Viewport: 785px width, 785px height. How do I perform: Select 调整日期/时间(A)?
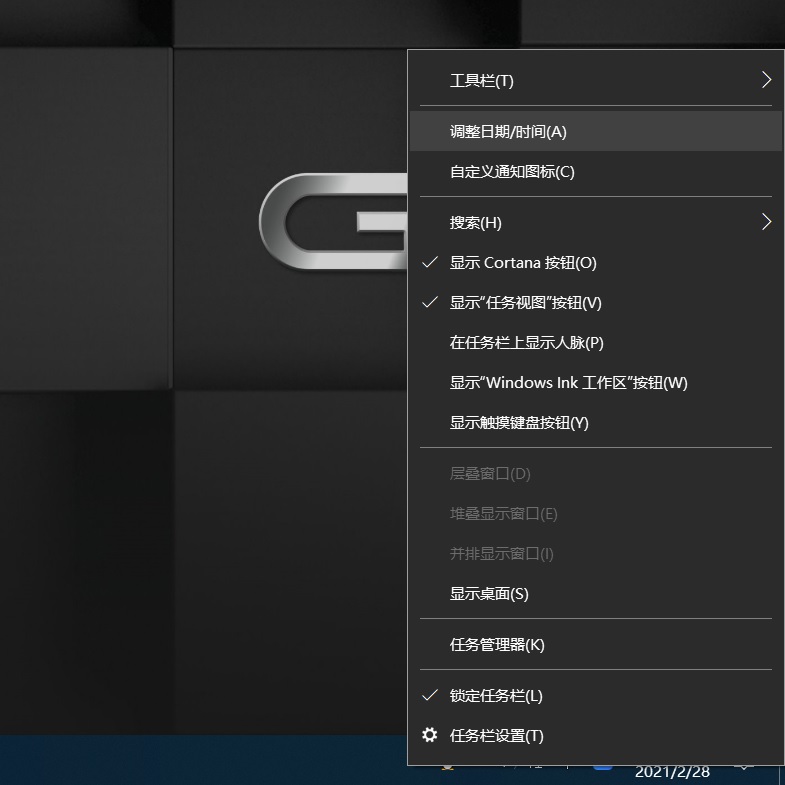click(508, 132)
